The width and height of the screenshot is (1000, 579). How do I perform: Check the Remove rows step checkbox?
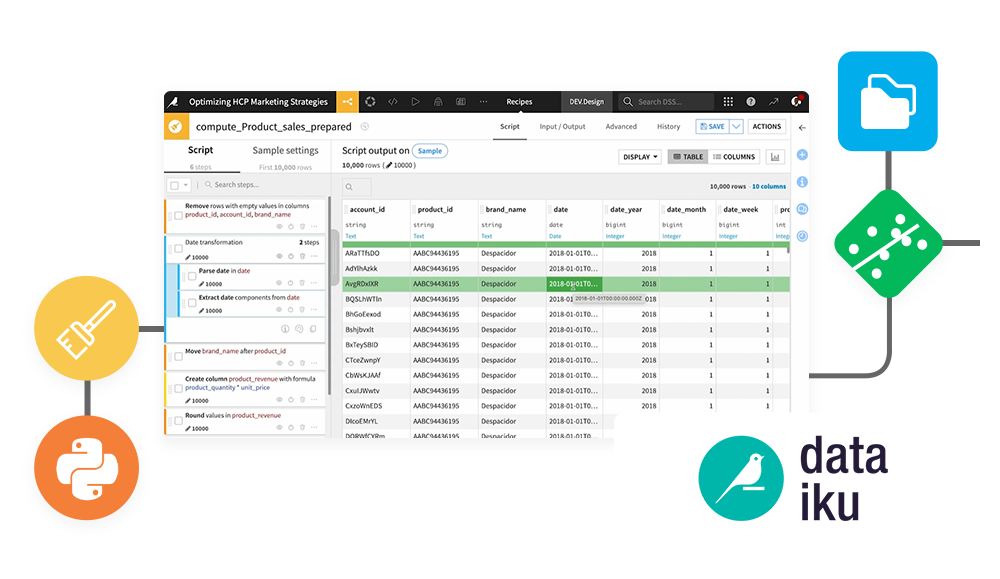click(179, 216)
